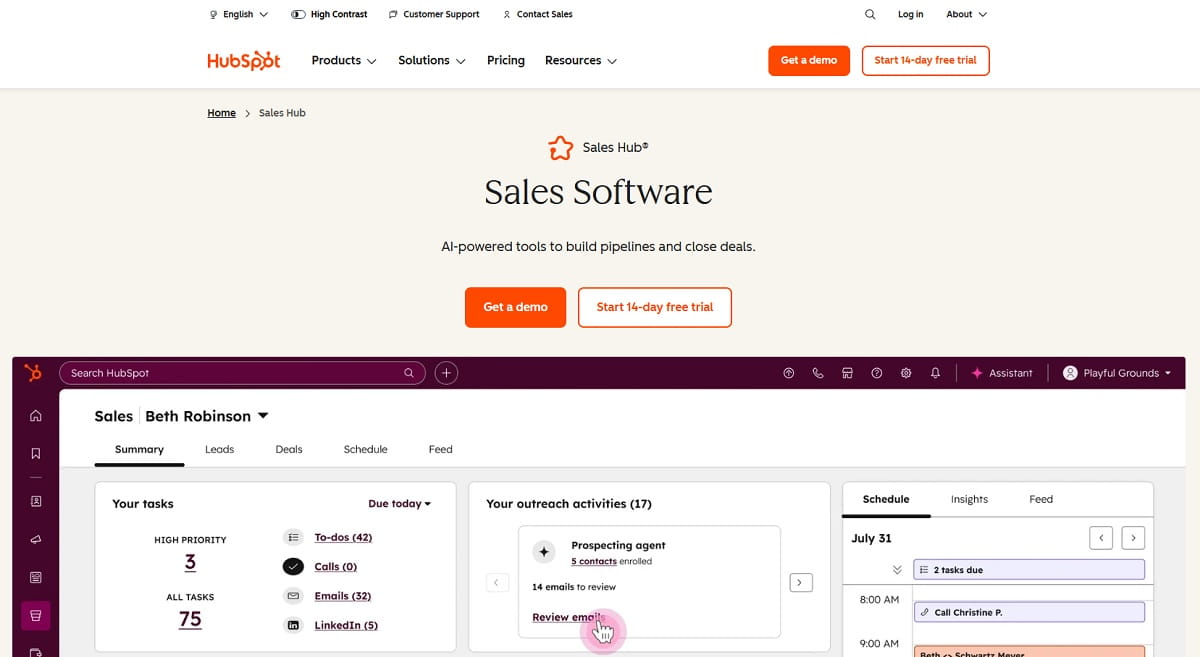Click the HubSpot sprocket icon in the app bar
This screenshot has height=657, width=1200.
click(34, 373)
